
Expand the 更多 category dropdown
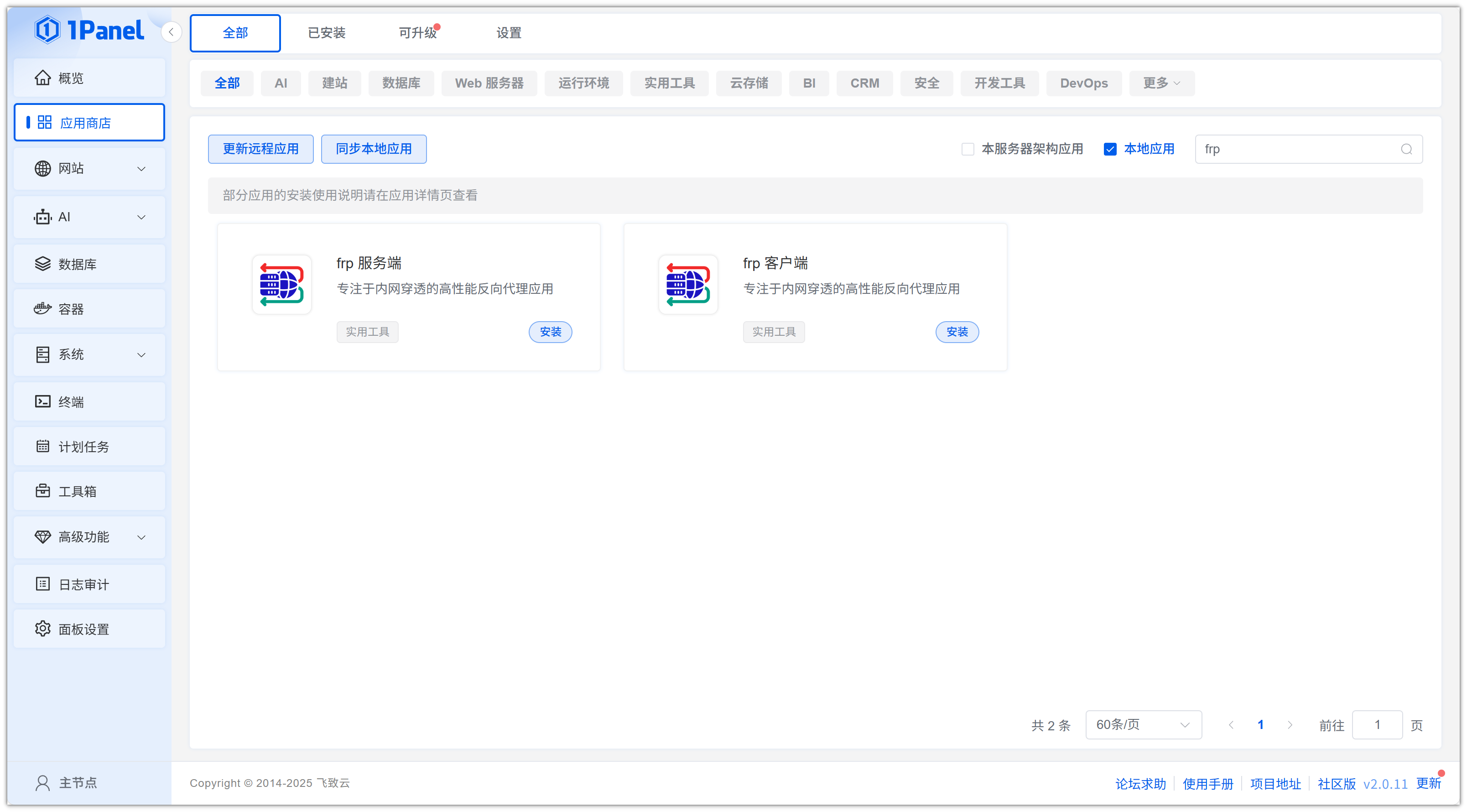(1161, 83)
